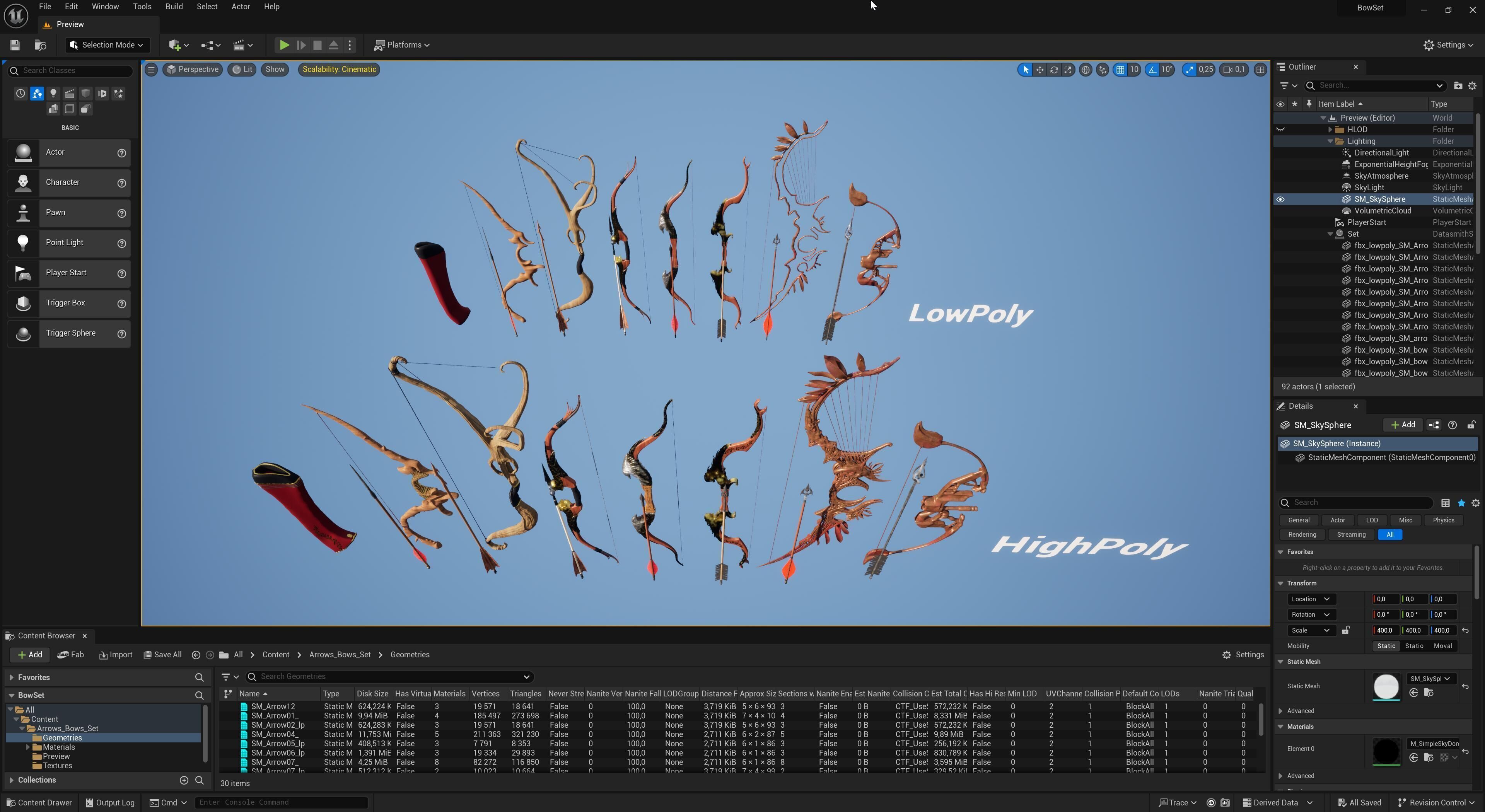1485x812 pixels.
Task: Select the rotate transform tool icon
Action: [1054, 70]
